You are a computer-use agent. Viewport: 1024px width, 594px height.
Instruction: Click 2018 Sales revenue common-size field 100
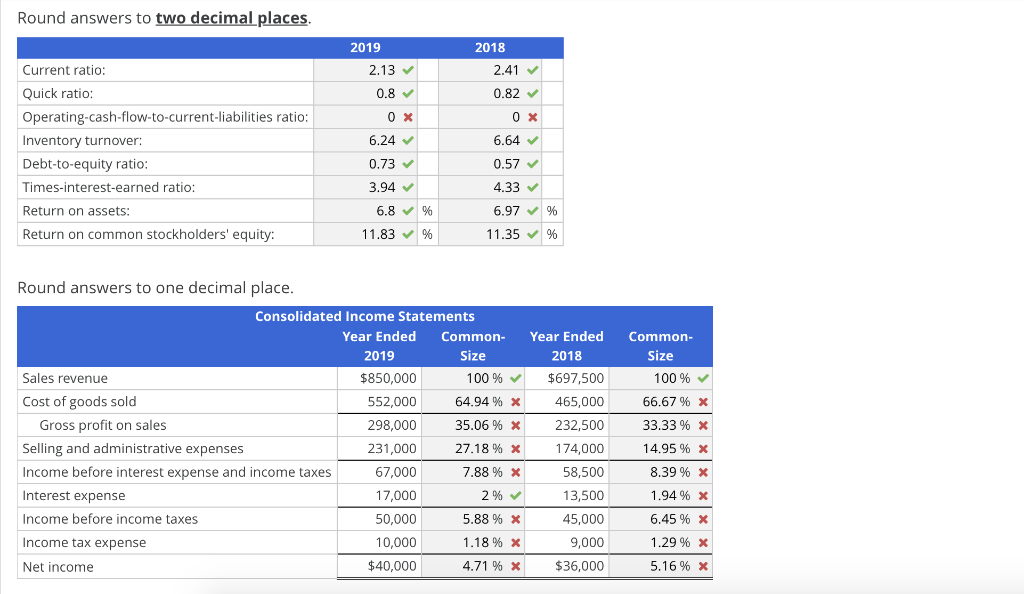660,379
